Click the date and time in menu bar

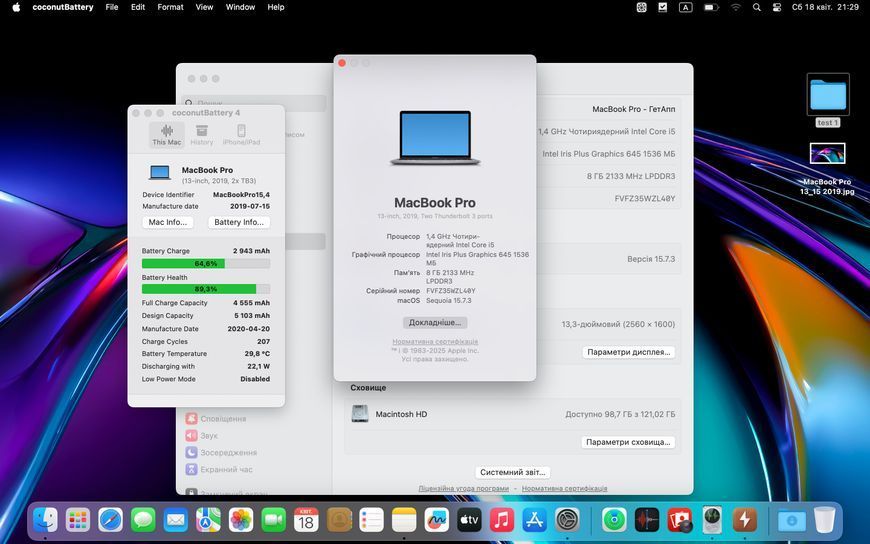click(x=825, y=7)
